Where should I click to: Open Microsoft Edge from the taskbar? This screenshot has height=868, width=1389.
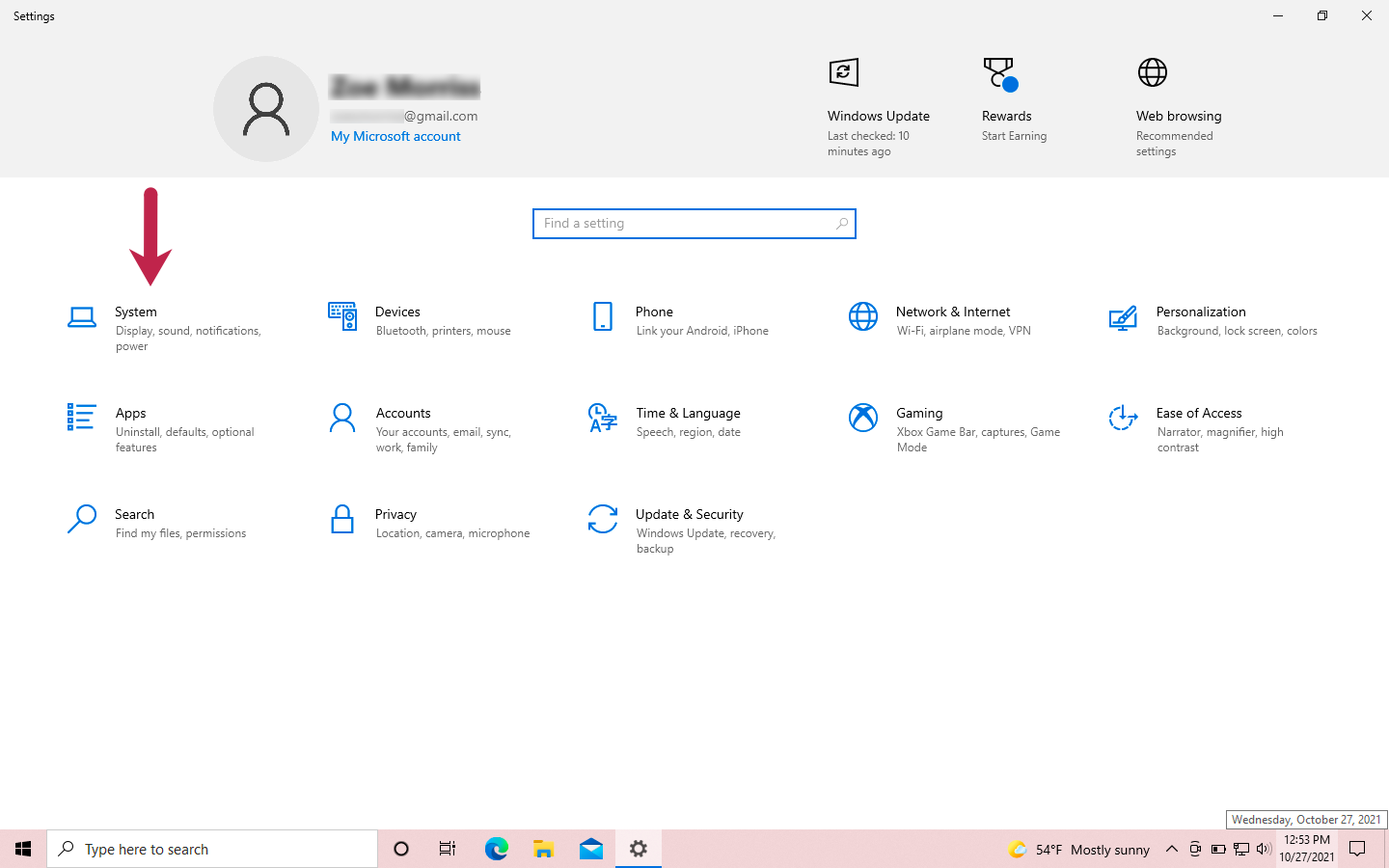496,849
